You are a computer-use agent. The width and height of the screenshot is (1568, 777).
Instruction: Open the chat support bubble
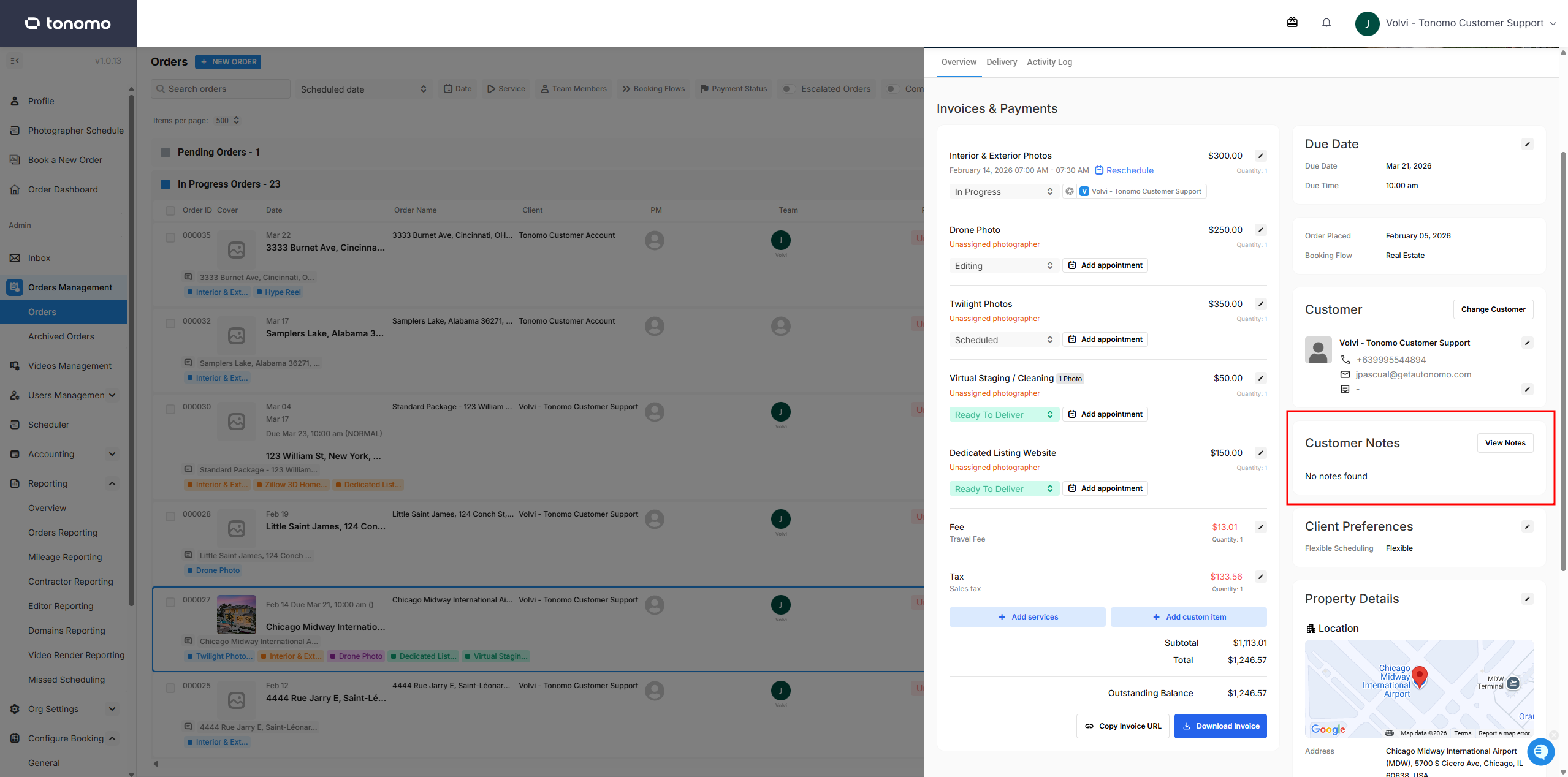click(1541, 751)
